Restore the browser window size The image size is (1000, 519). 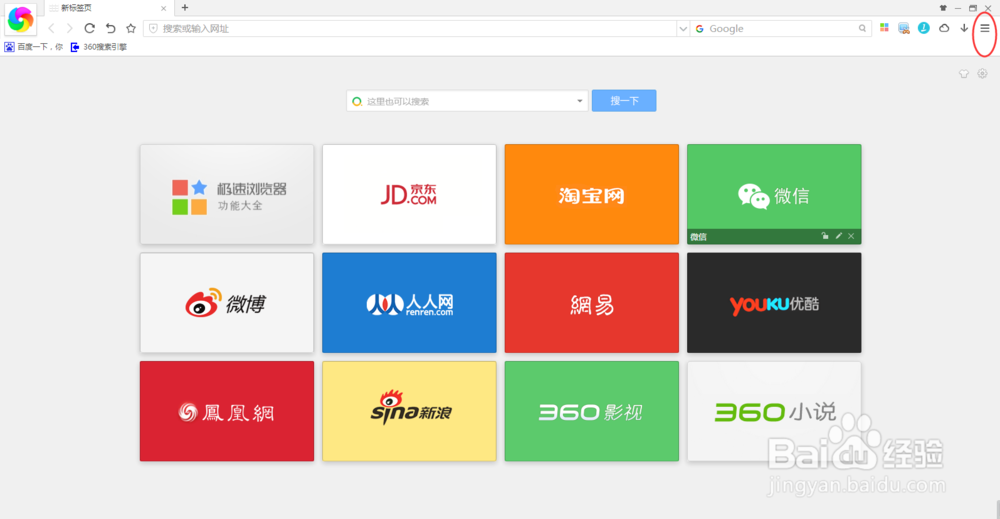point(973,8)
